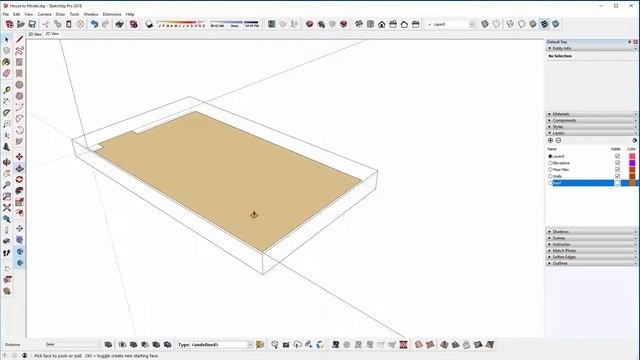Click the Floor Plan color swatch
640x360 pixels.
(632, 169)
